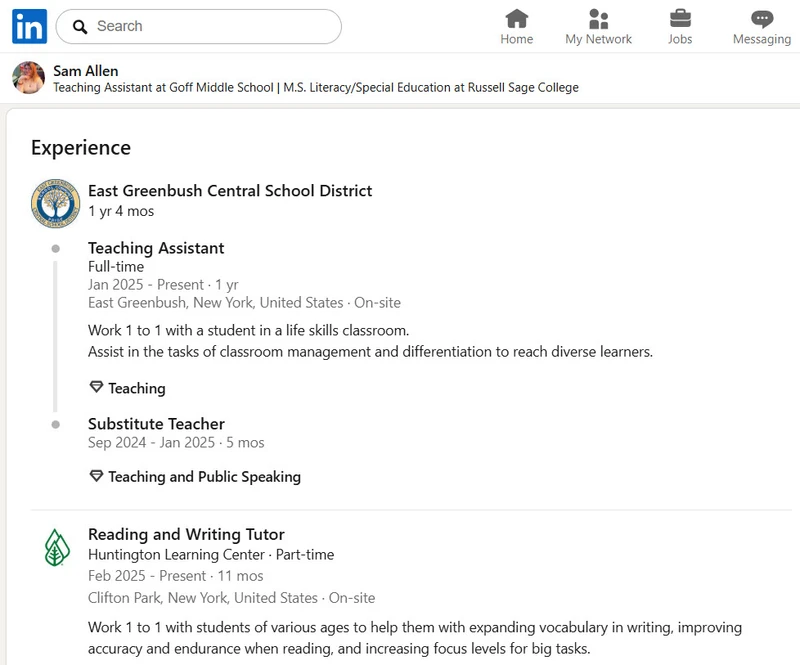Click the magnifying glass search icon
Viewport: 800px width, 665px height.
click(x=80, y=27)
